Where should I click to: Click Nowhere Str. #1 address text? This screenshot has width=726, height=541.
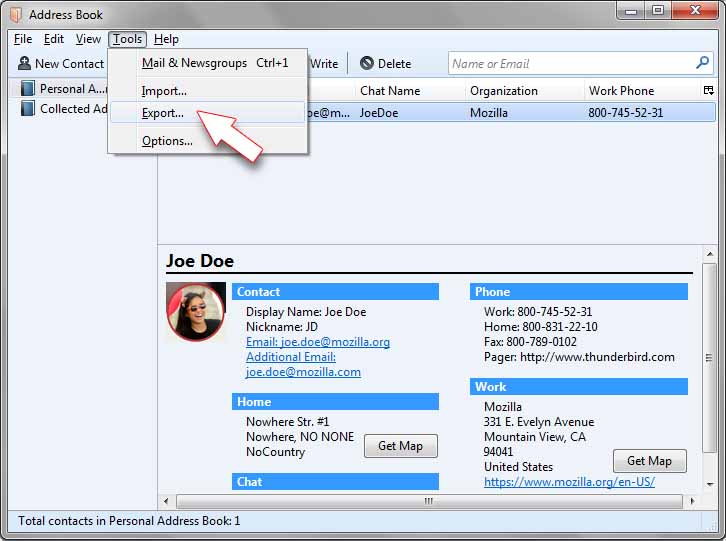point(288,422)
